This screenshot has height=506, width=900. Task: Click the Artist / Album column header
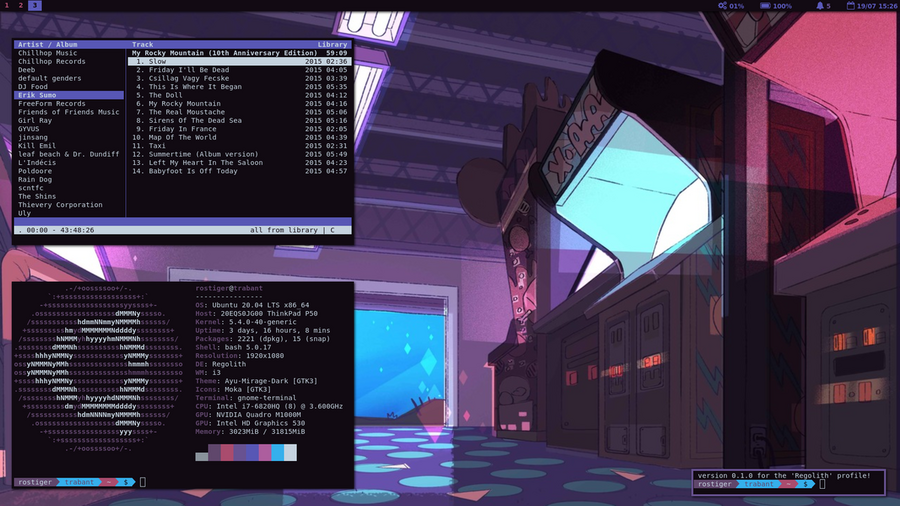(47, 45)
